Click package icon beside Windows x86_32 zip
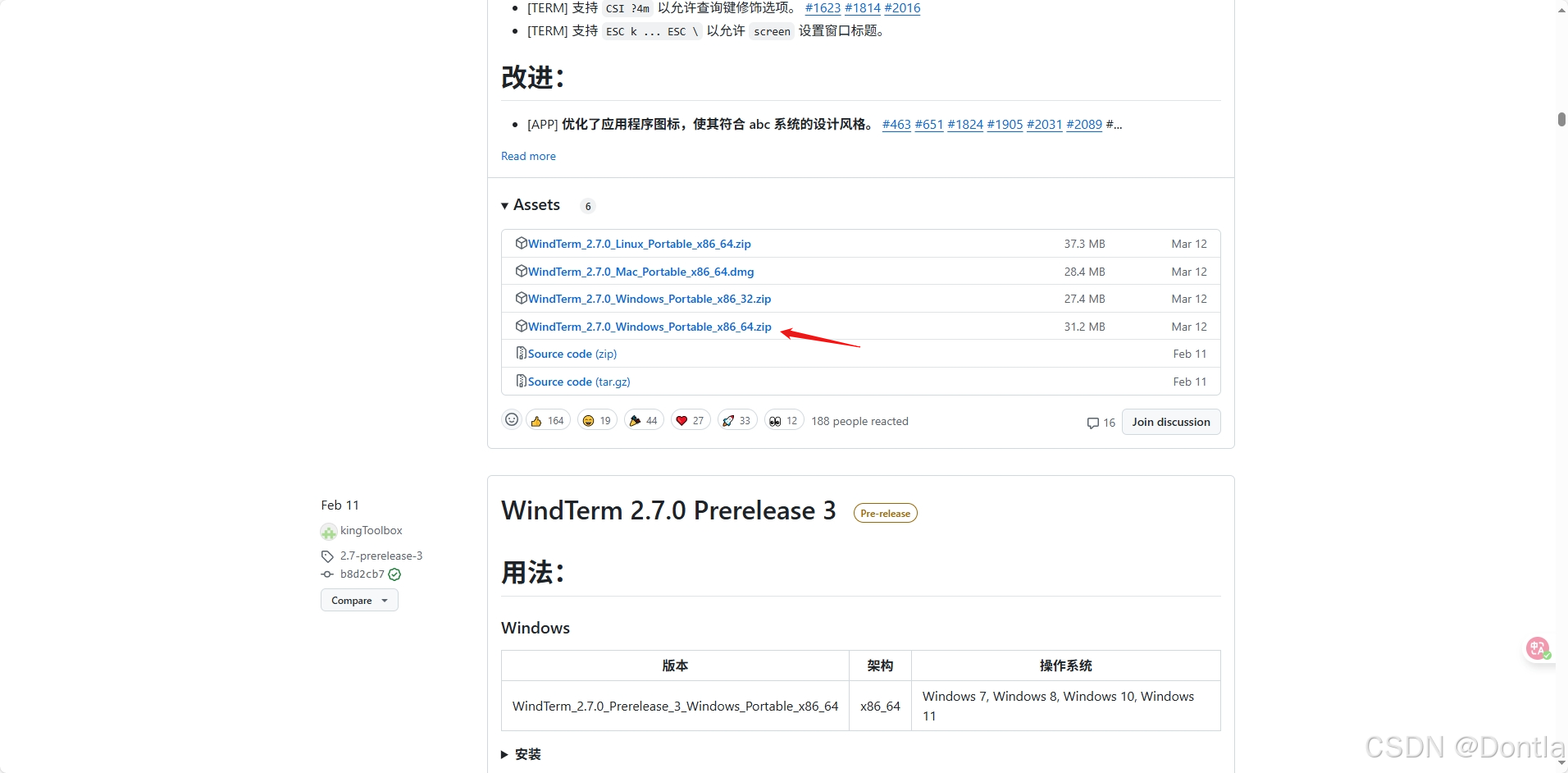The height and width of the screenshot is (773, 1568). coord(521,298)
